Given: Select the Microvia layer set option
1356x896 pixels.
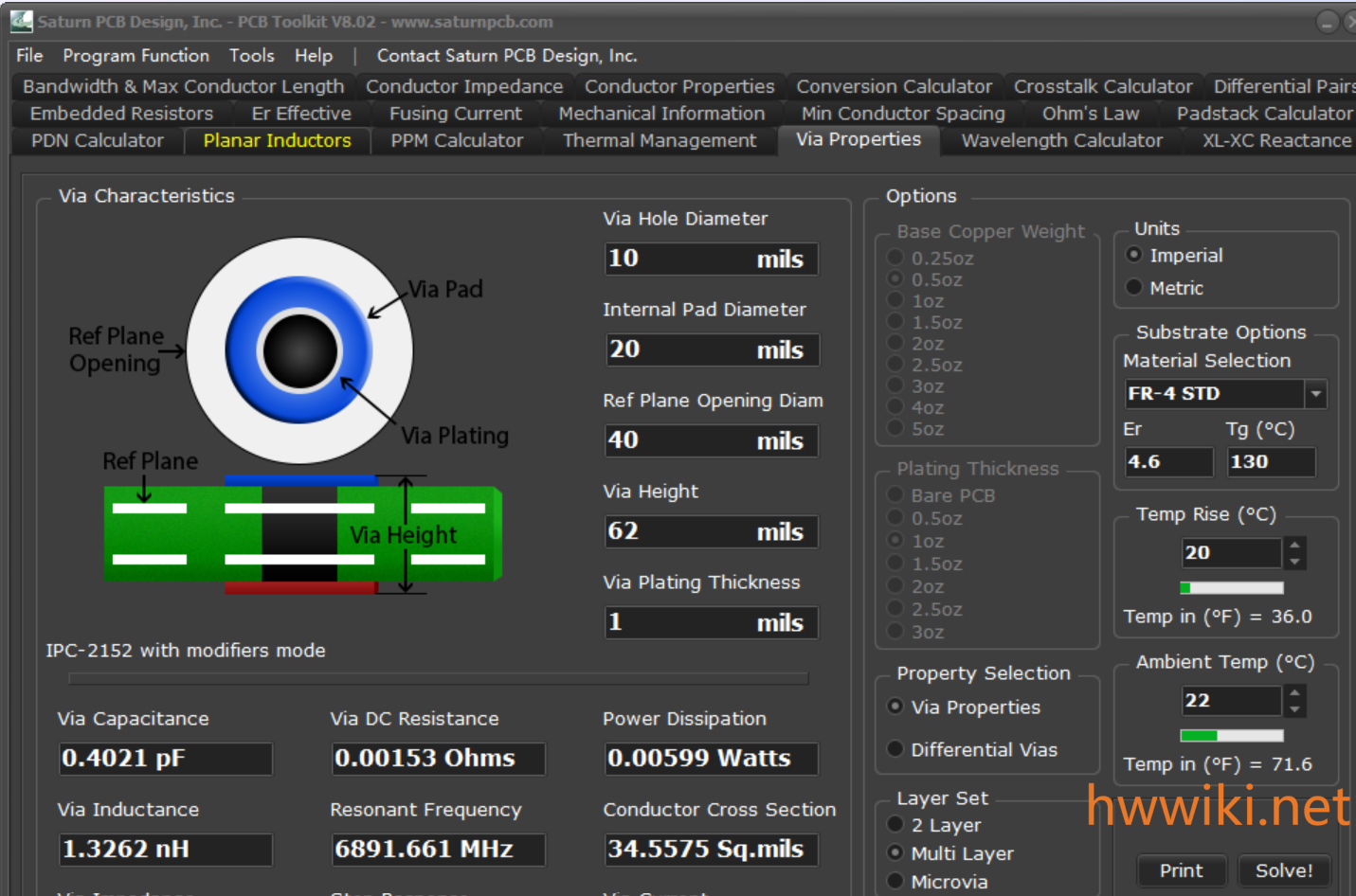Looking at the screenshot, I should point(895,882).
